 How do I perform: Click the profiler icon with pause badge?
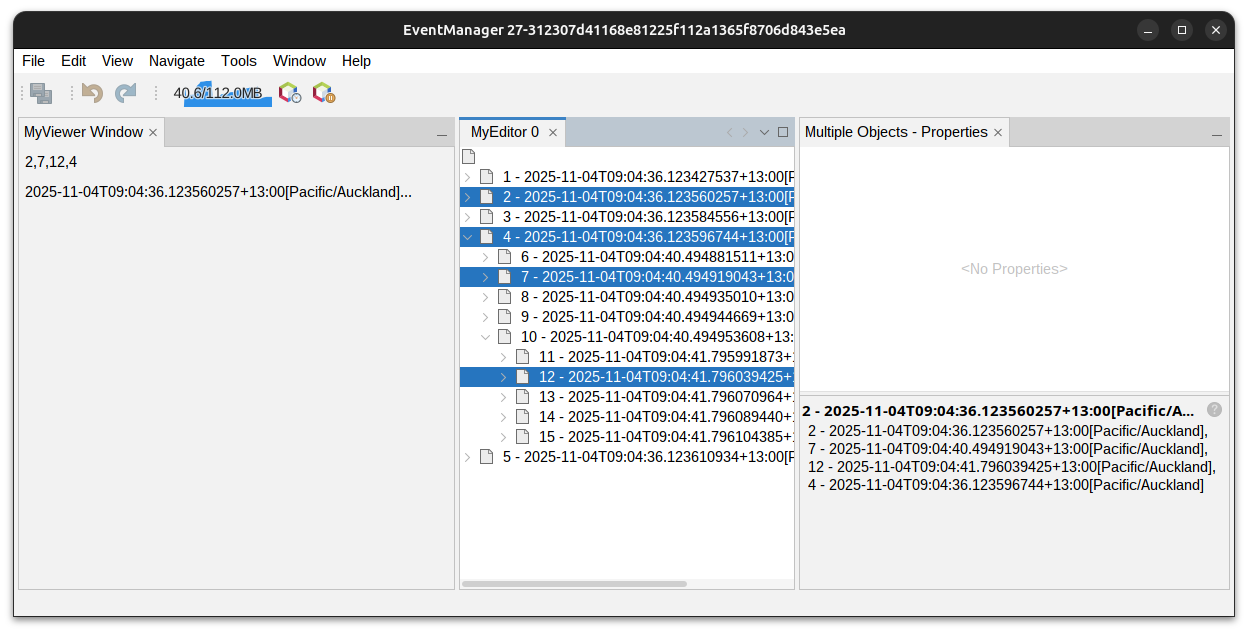323,93
